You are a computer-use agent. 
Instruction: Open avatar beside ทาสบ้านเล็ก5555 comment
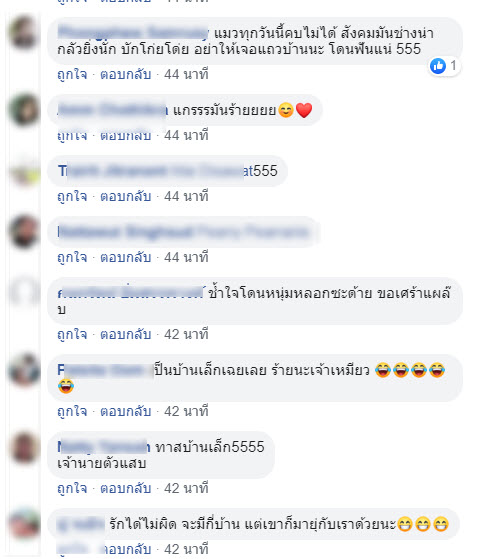[24, 447]
